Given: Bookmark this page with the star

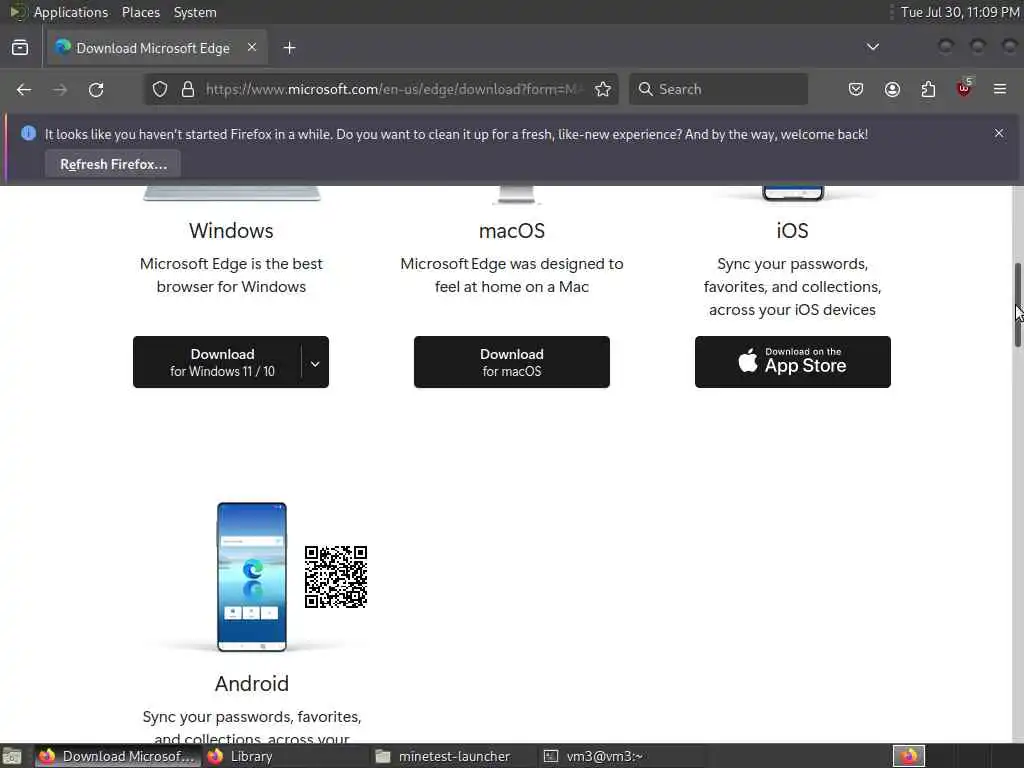Looking at the screenshot, I should [x=603, y=89].
